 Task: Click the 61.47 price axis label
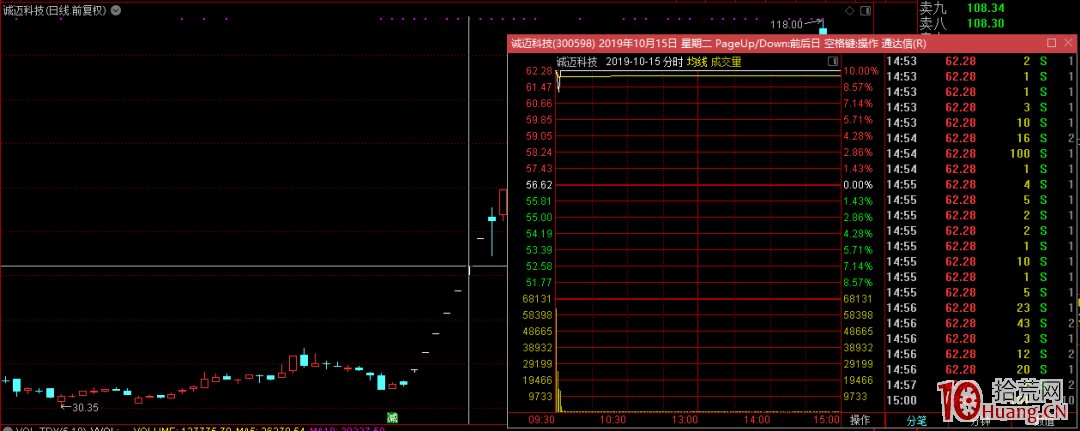point(539,87)
